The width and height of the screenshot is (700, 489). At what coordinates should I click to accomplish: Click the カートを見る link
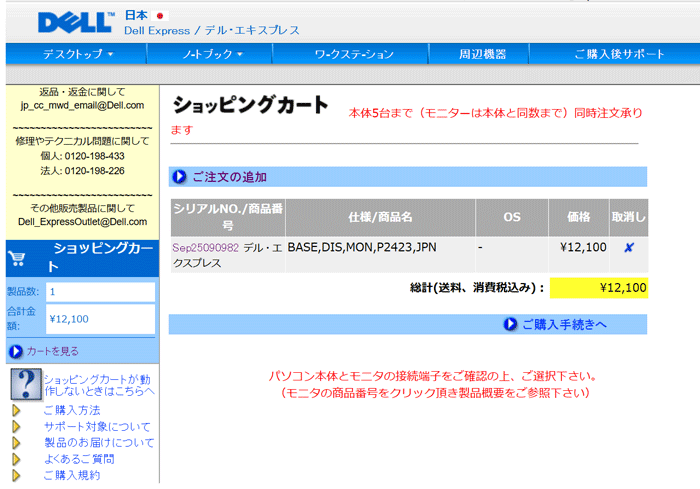coord(53,351)
